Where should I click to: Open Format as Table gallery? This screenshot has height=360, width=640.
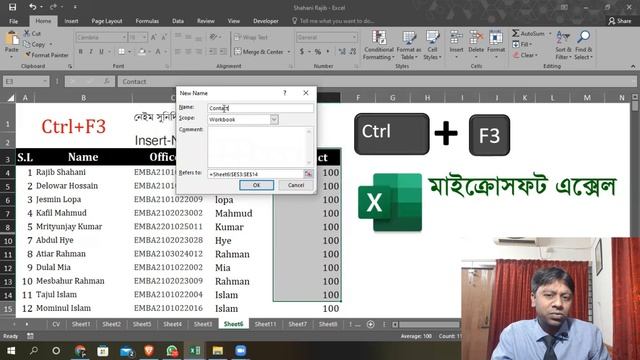click(x=409, y=45)
